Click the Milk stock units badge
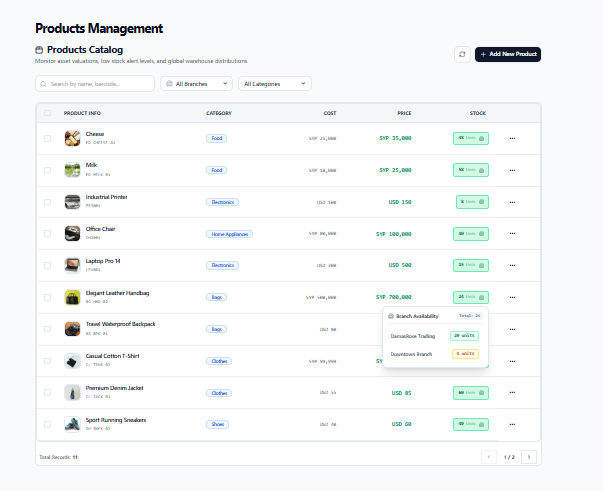The image size is (603, 491). tap(471, 170)
